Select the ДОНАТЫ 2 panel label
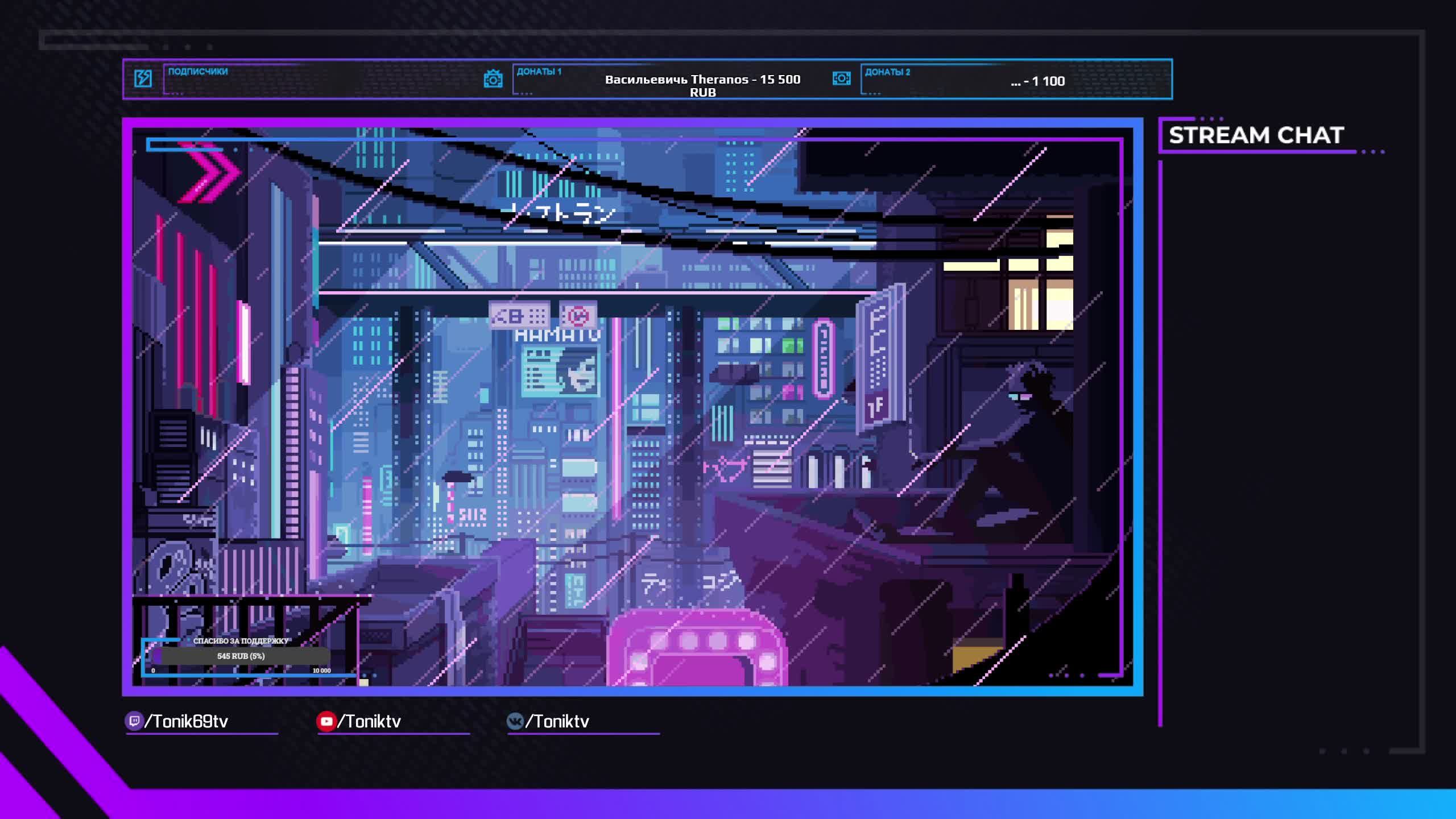Viewport: 1456px width, 819px height. coord(887,72)
